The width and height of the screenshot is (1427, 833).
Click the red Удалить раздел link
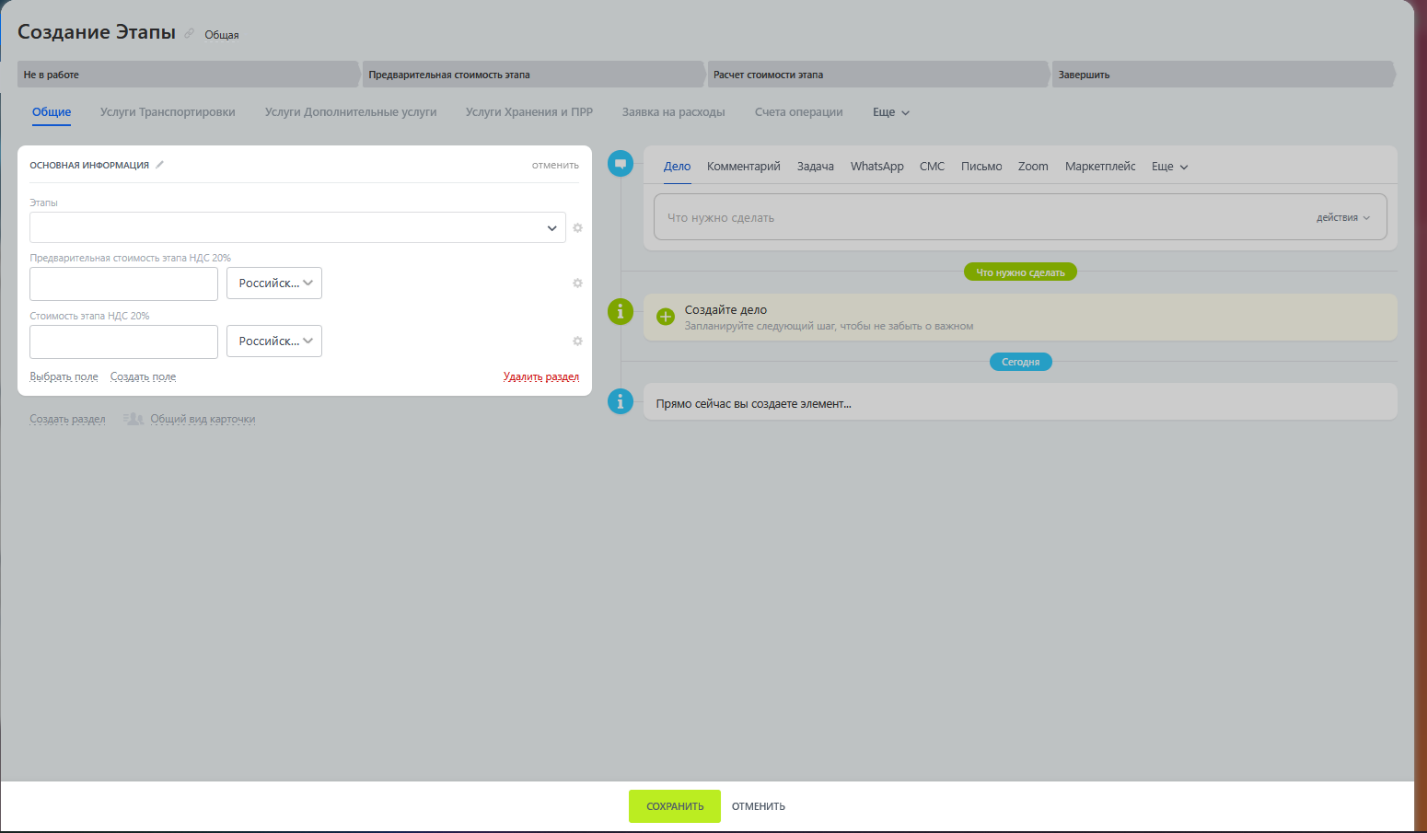pos(541,377)
